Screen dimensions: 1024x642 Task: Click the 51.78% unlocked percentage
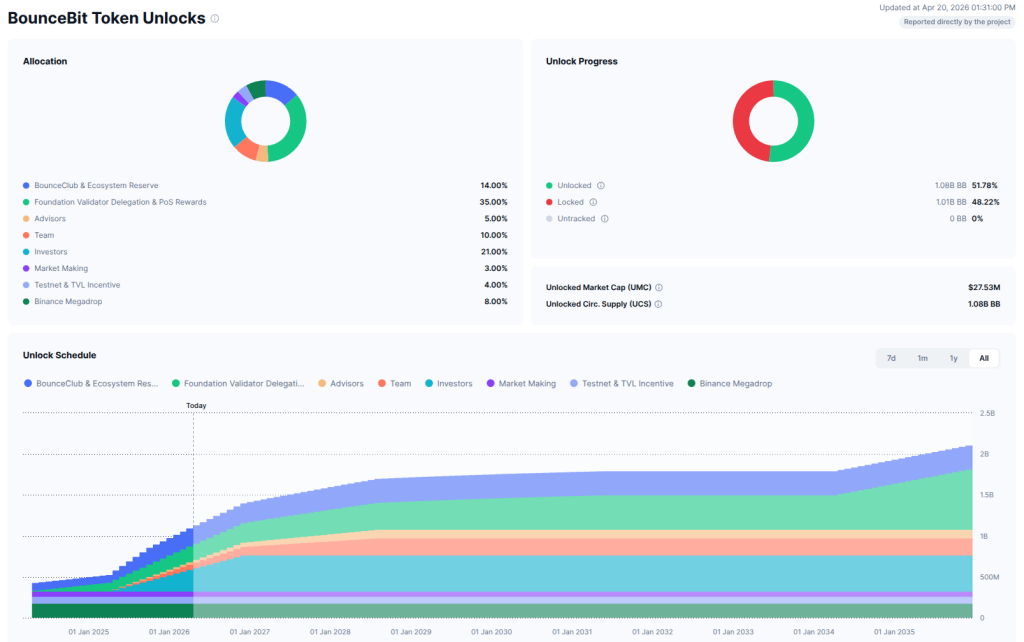click(x=985, y=185)
